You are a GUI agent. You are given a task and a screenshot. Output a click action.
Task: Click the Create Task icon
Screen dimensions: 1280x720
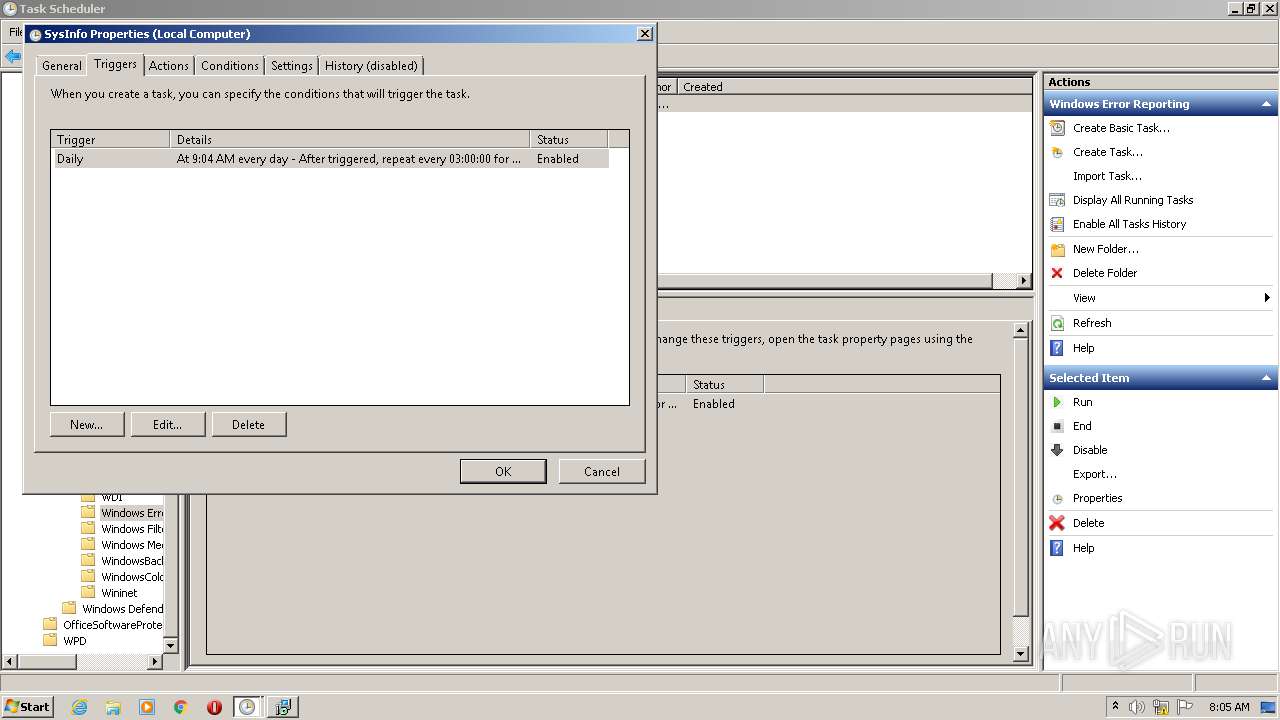1057,152
